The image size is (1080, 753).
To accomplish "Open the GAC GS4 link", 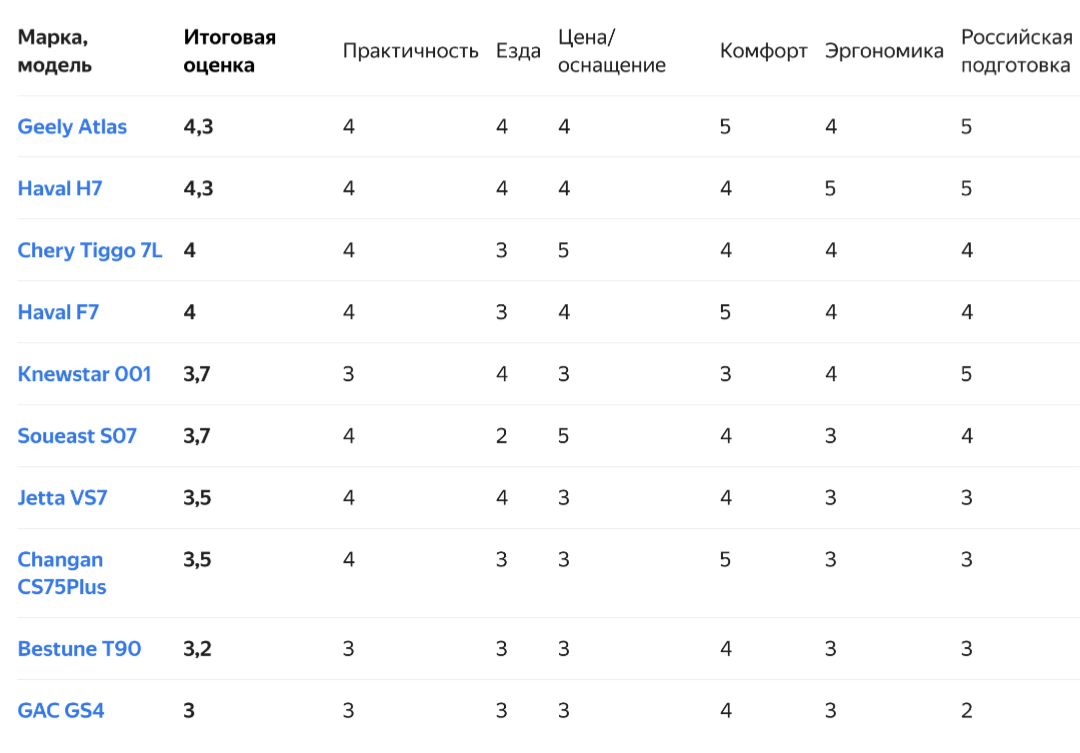I will (x=61, y=711).
